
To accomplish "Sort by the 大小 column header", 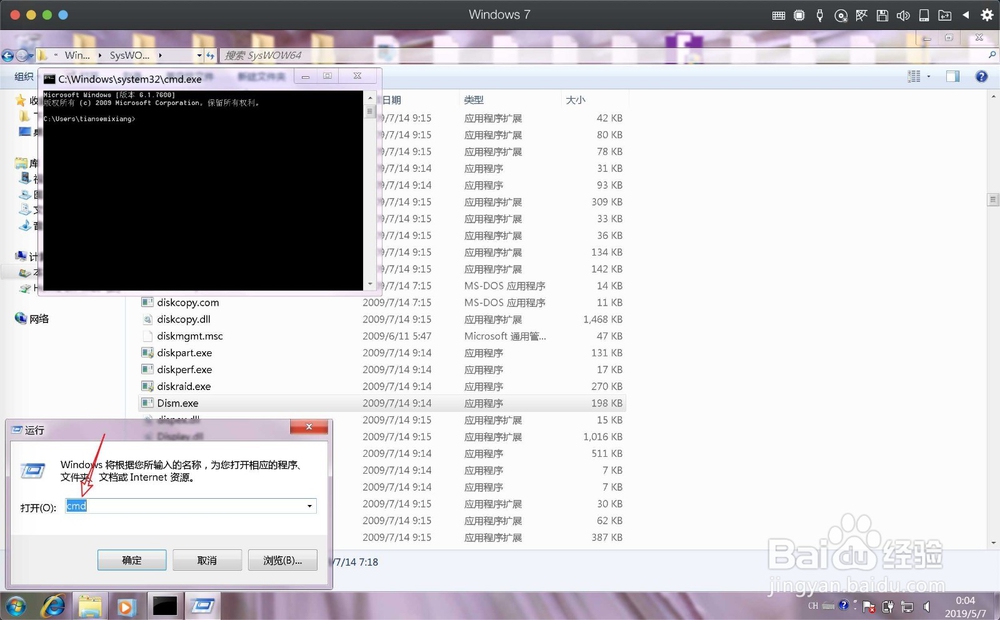I will (575, 100).
